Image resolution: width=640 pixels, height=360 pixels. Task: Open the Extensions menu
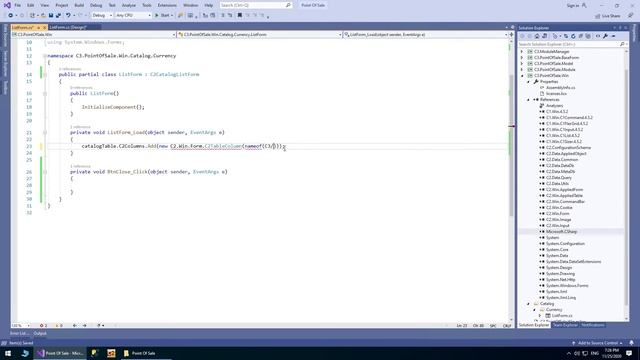pyautogui.click(x=167, y=5)
